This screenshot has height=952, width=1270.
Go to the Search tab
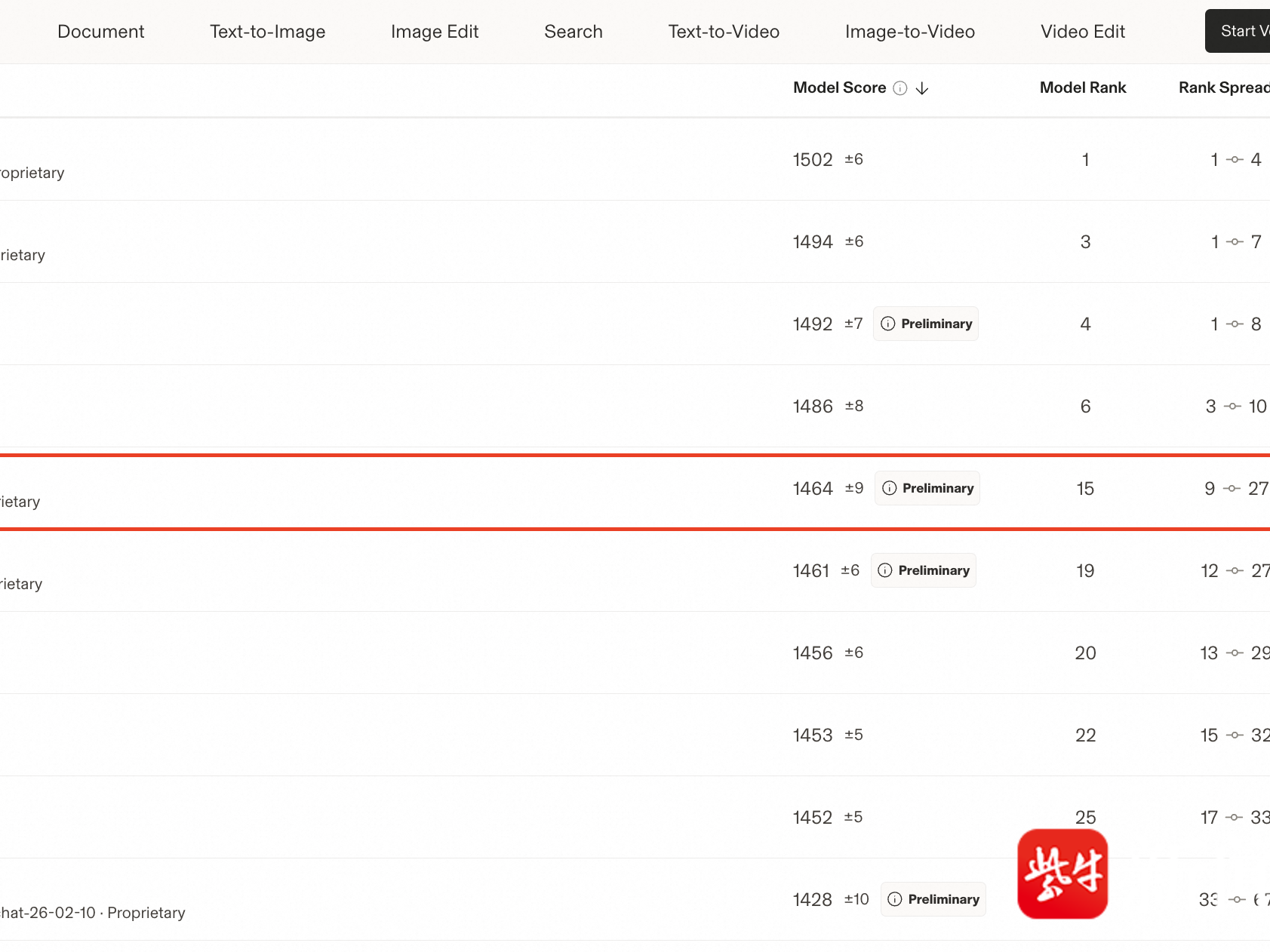(573, 32)
